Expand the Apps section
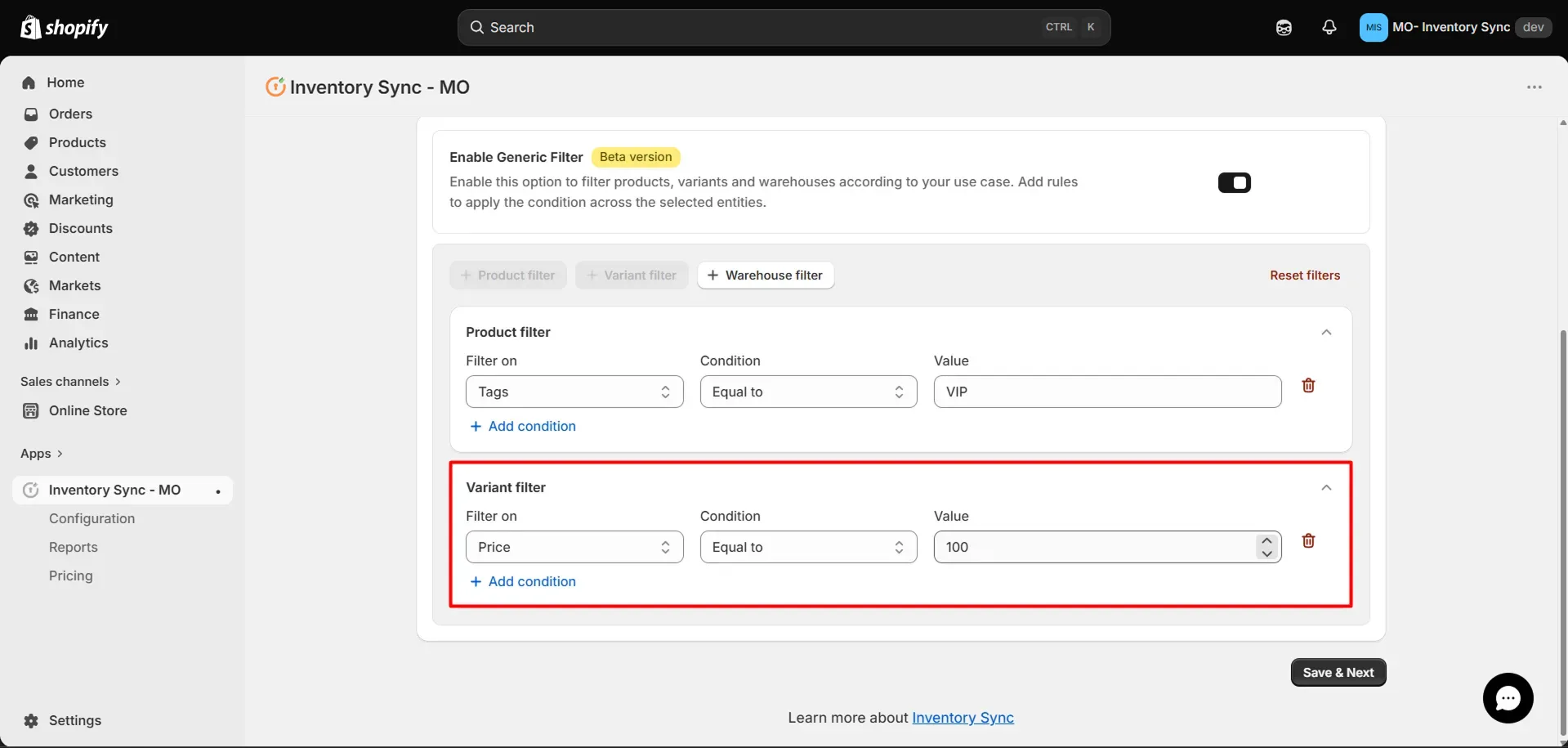Viewport: 1568px width, 748px height. 42,454
